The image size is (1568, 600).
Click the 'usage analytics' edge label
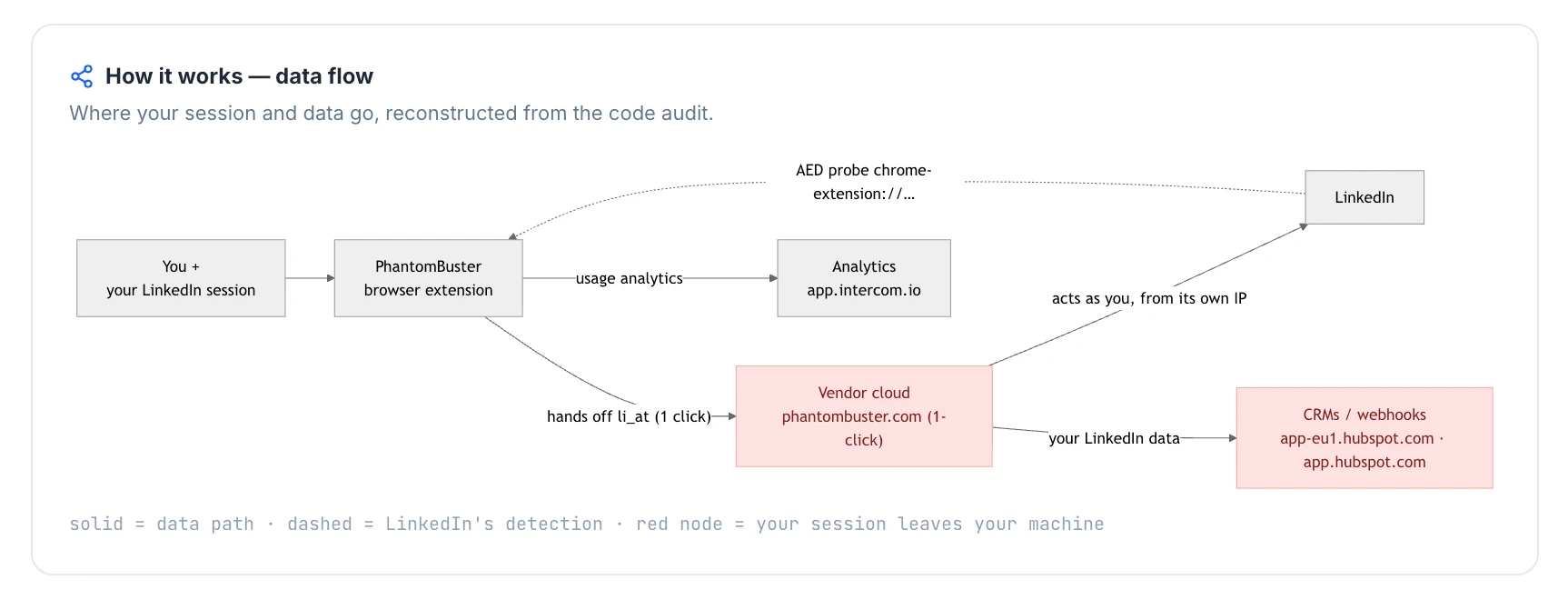pos(629,278)
